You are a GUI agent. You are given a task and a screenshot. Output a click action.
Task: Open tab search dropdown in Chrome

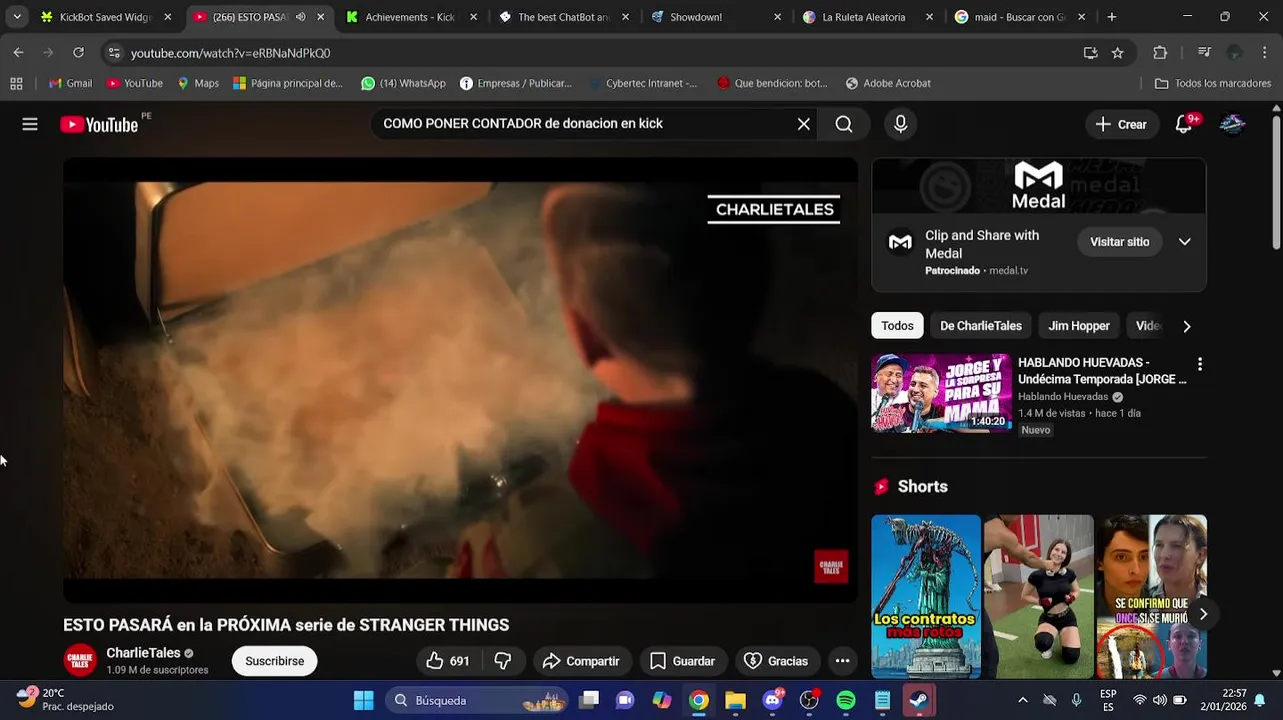pos(16,17)
